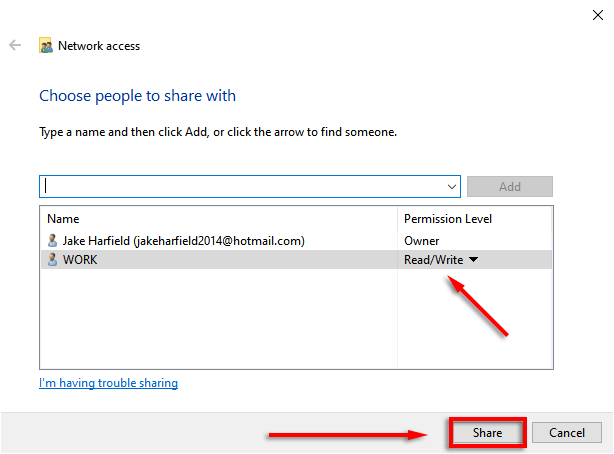Click the Name column header

(63, 218)
